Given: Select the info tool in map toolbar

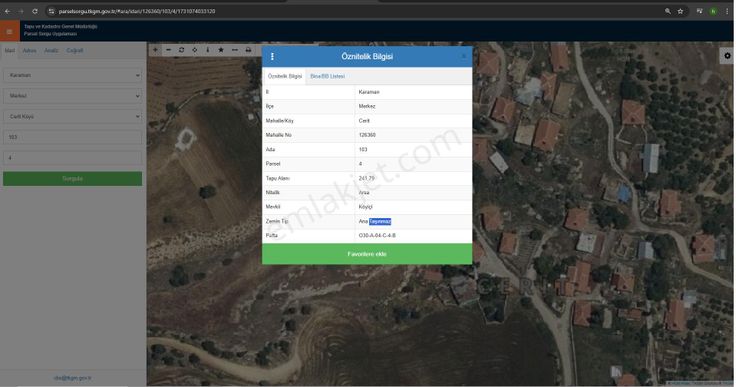Looking at the screenshot, I should 208,50.
